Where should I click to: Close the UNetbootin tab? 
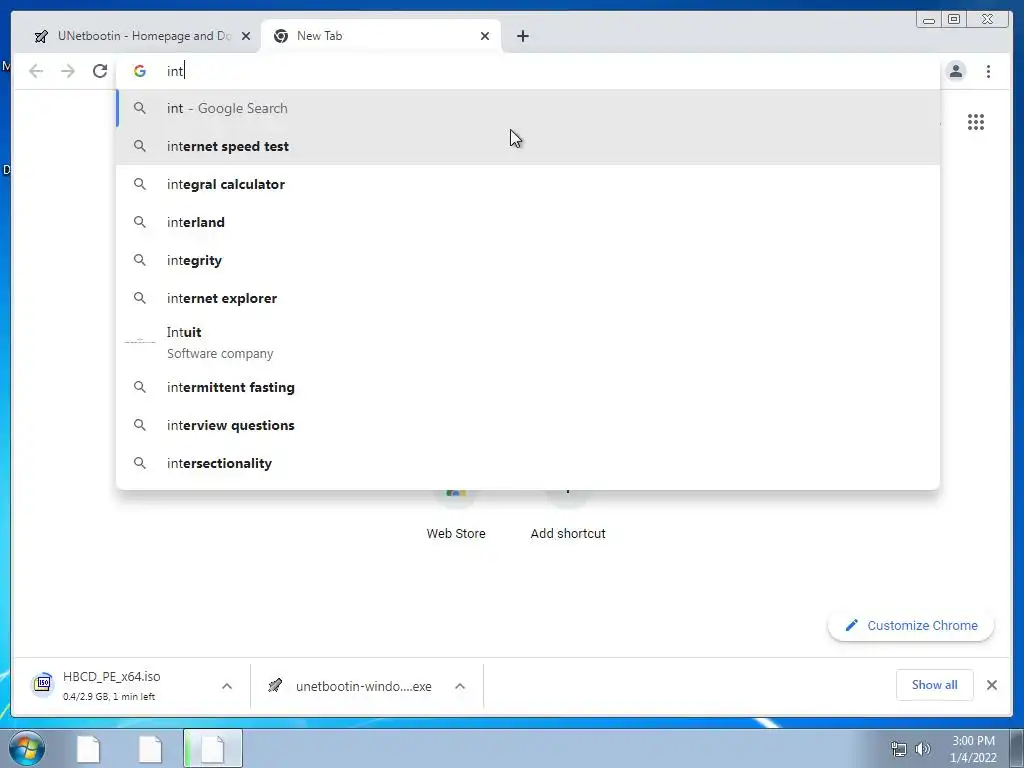coord(246,36)
